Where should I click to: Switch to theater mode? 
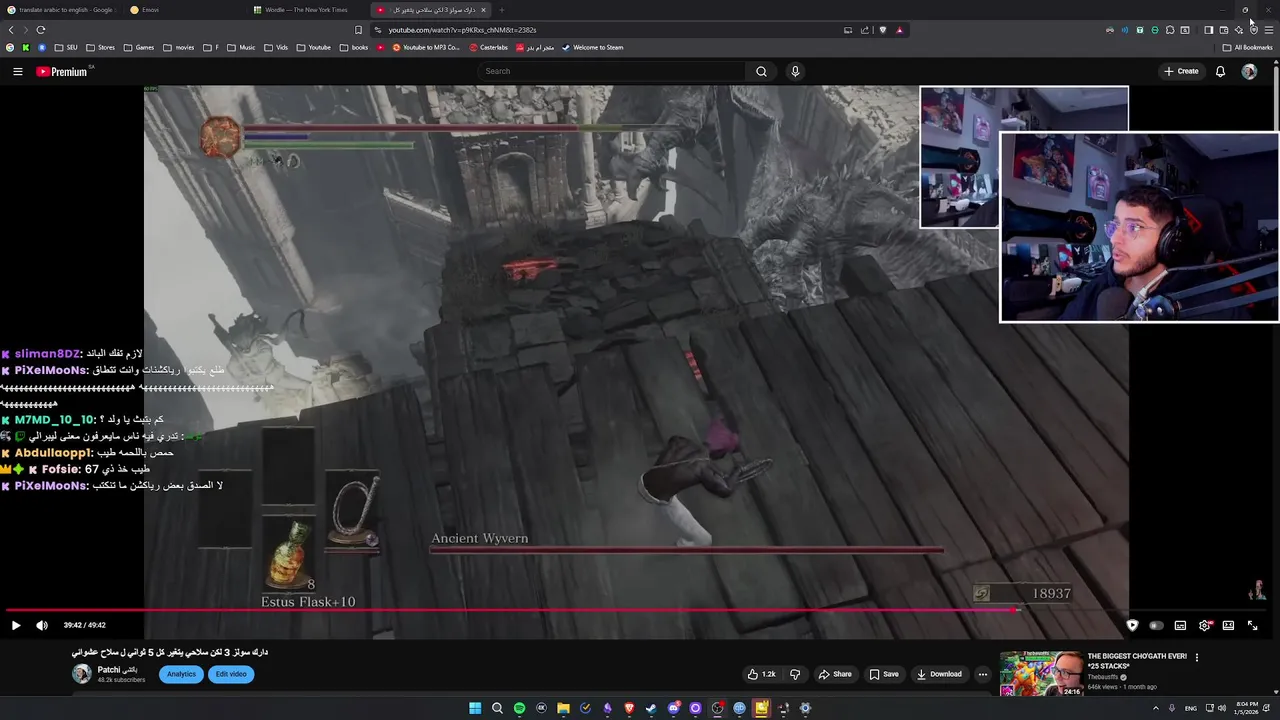pos(1228,625)
